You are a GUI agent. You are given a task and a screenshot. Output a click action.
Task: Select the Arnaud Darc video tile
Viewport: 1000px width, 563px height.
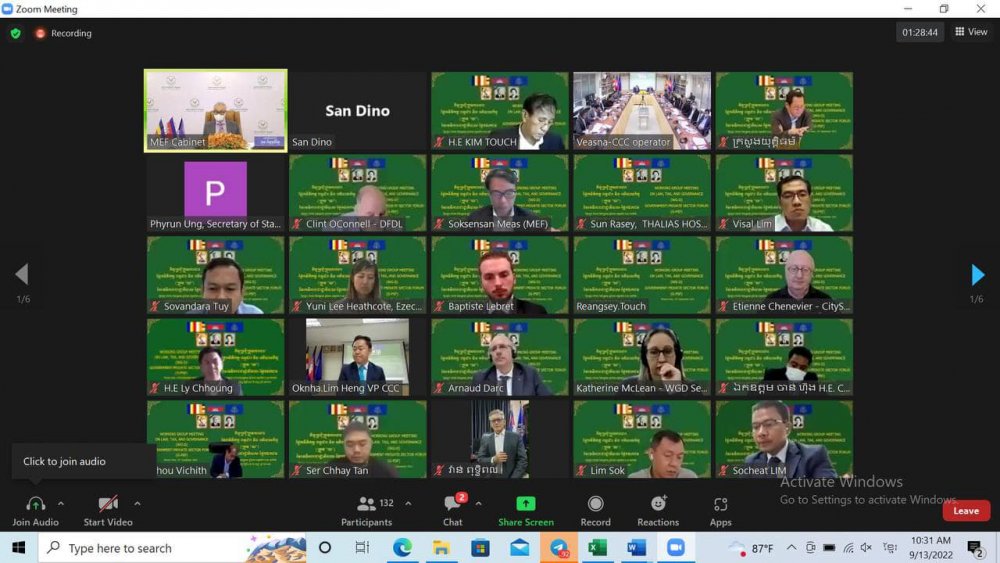499,357
